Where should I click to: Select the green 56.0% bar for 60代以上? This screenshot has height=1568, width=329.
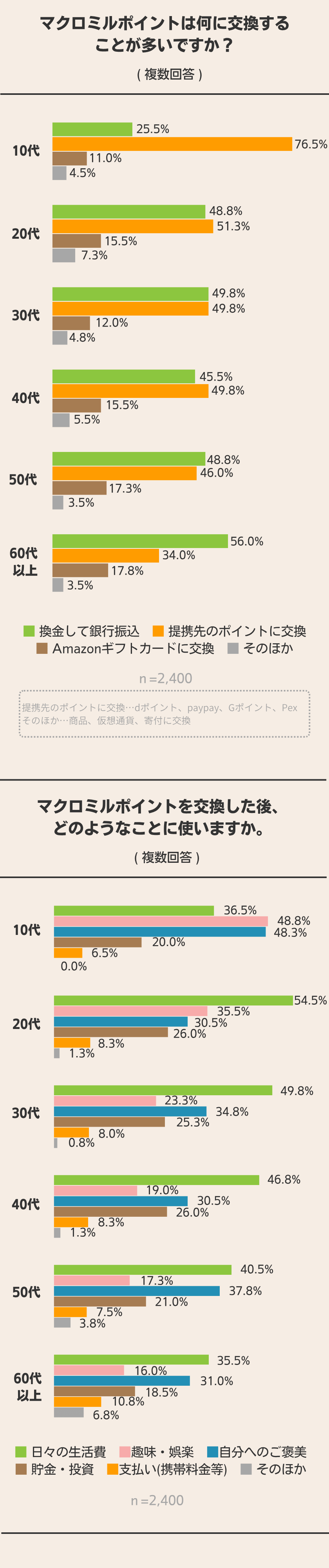click(x=140, y=541)
